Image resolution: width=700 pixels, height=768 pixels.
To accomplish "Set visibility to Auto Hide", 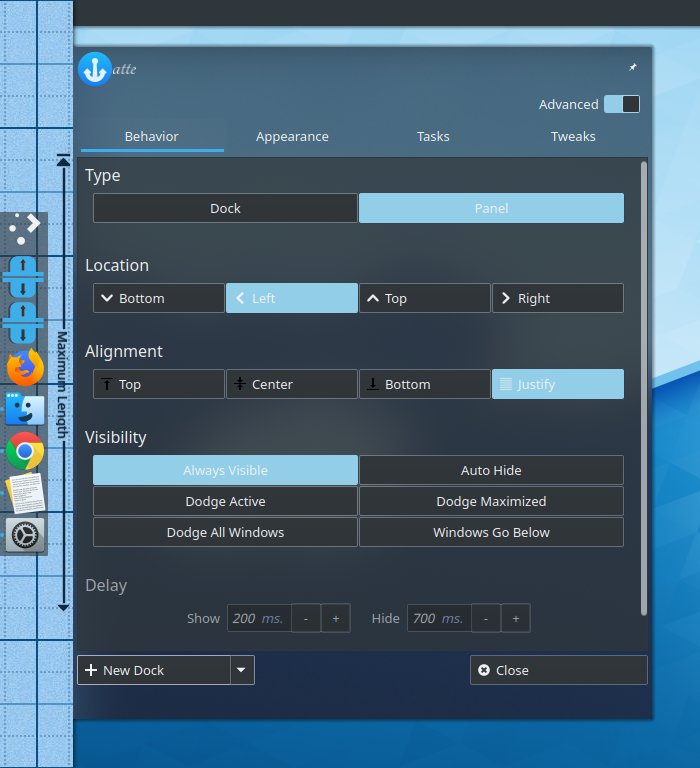I will (491, 470).
